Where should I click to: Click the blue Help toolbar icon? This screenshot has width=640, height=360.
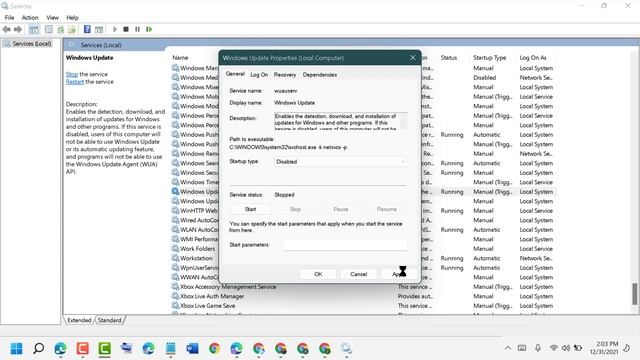[87, 29]
